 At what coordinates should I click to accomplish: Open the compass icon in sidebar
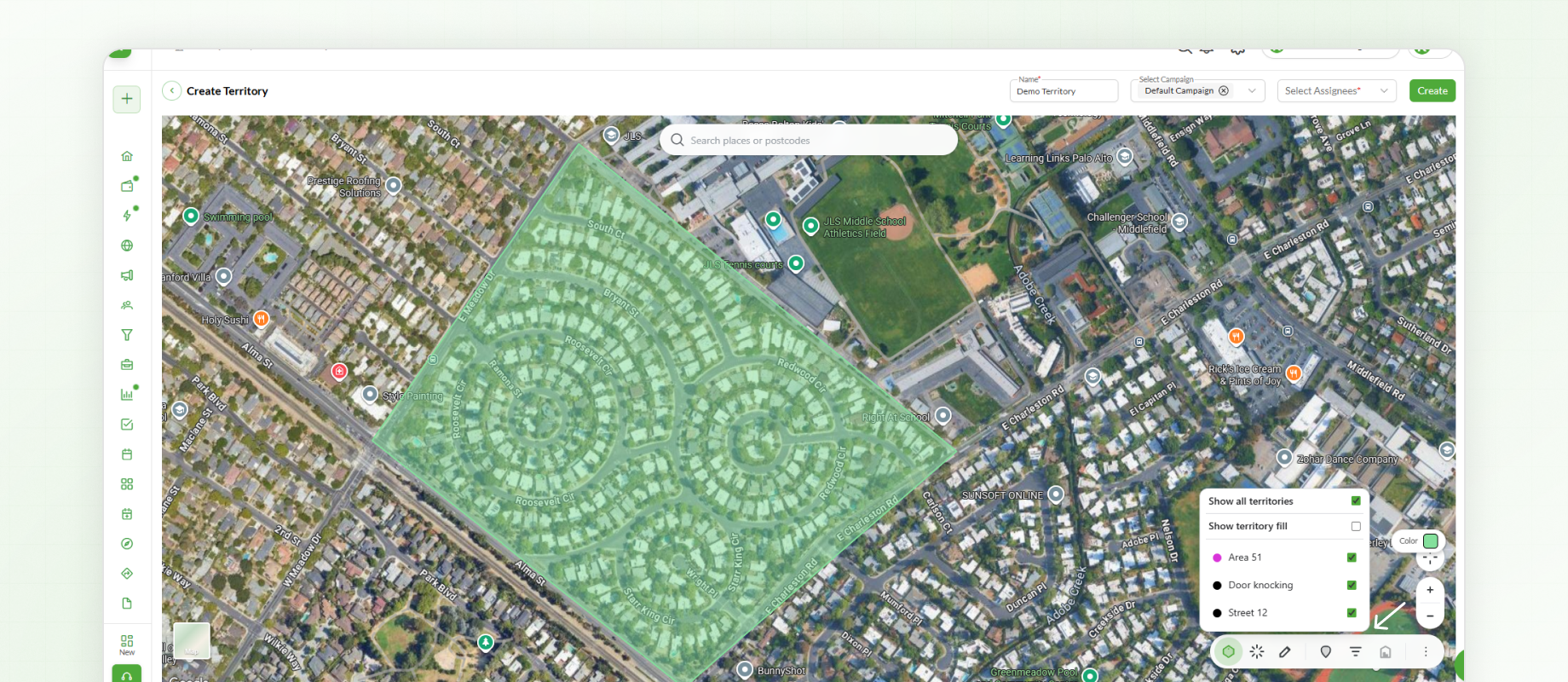127,544
